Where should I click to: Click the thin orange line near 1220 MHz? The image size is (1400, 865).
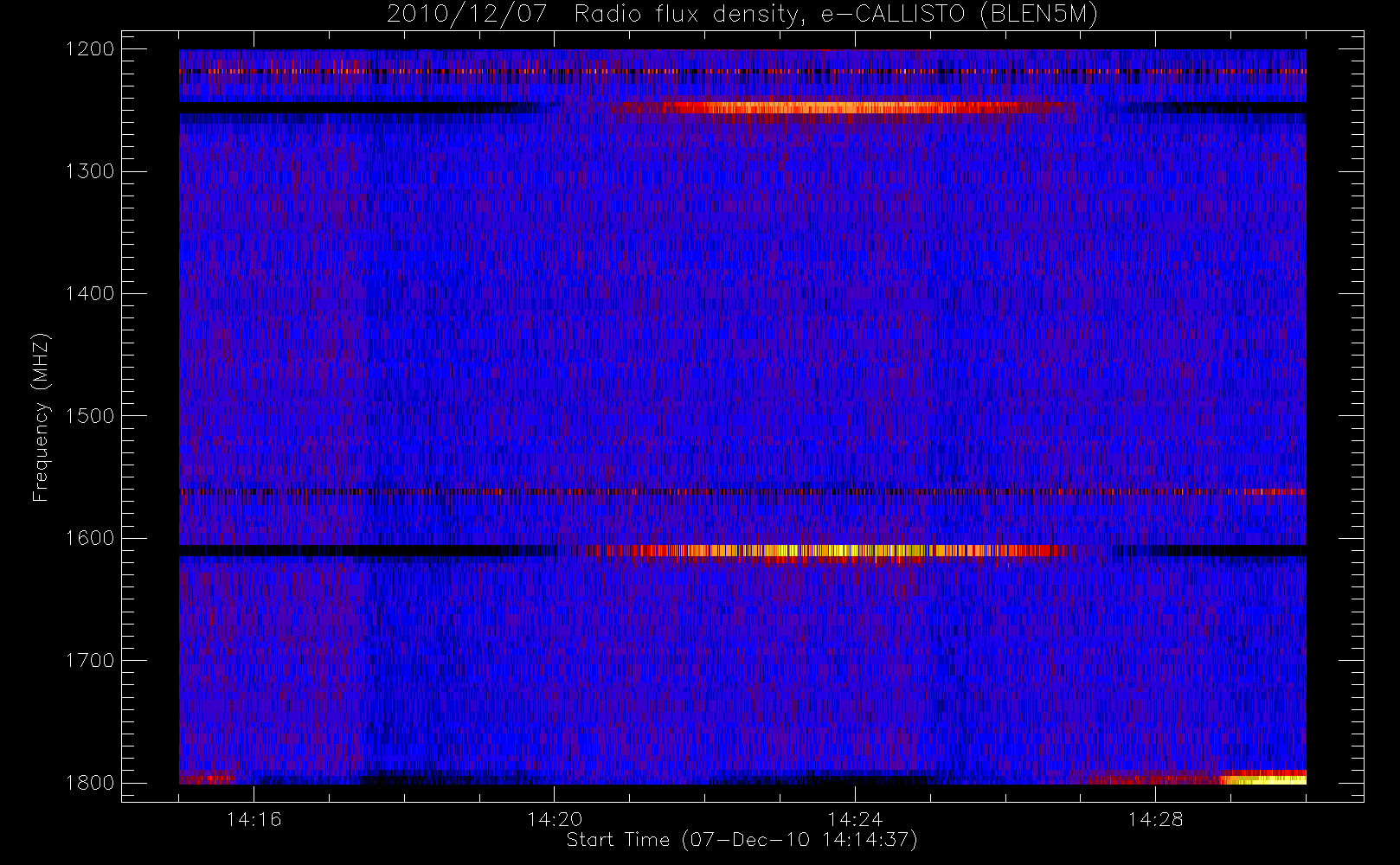tap(742, 71)
